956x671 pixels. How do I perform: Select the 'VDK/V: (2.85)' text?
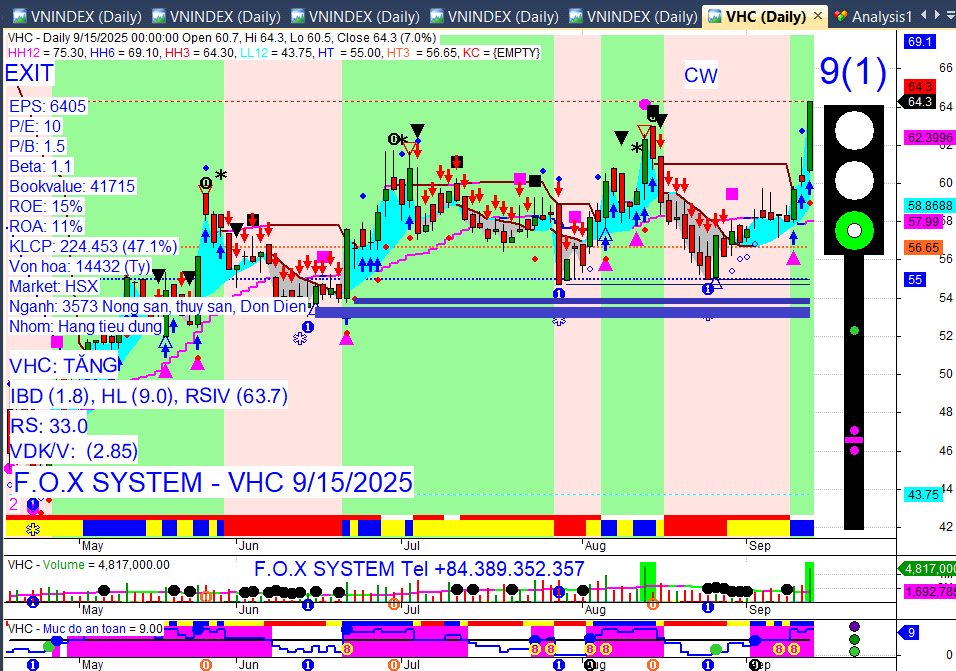(x=73, y=451)
